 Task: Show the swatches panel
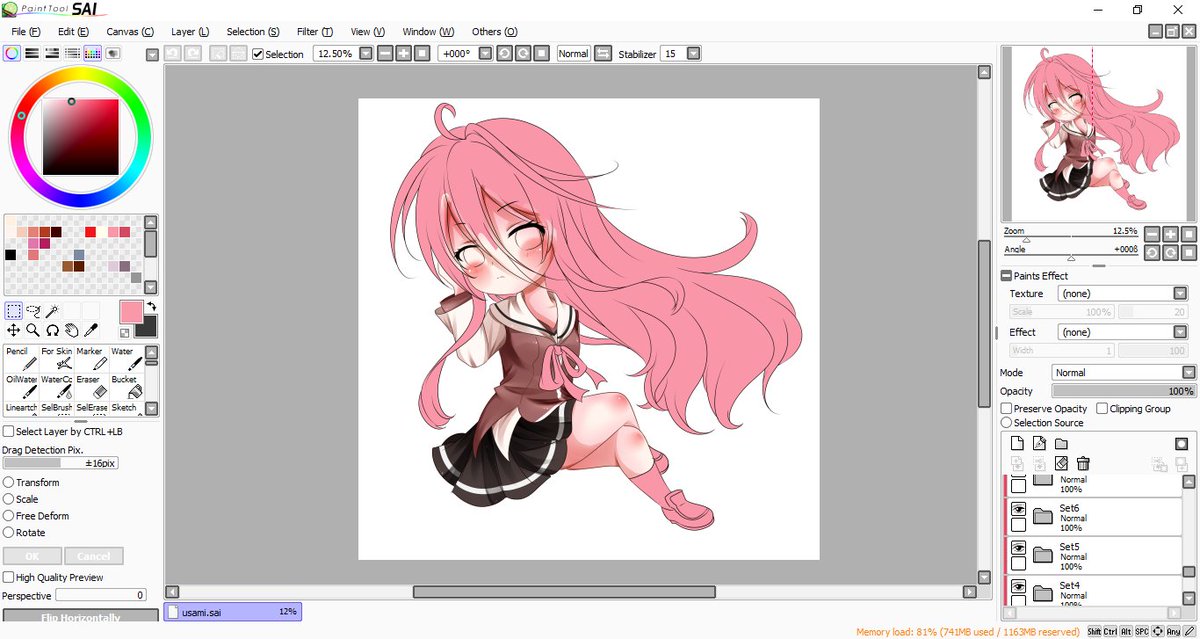coord(92,53)
